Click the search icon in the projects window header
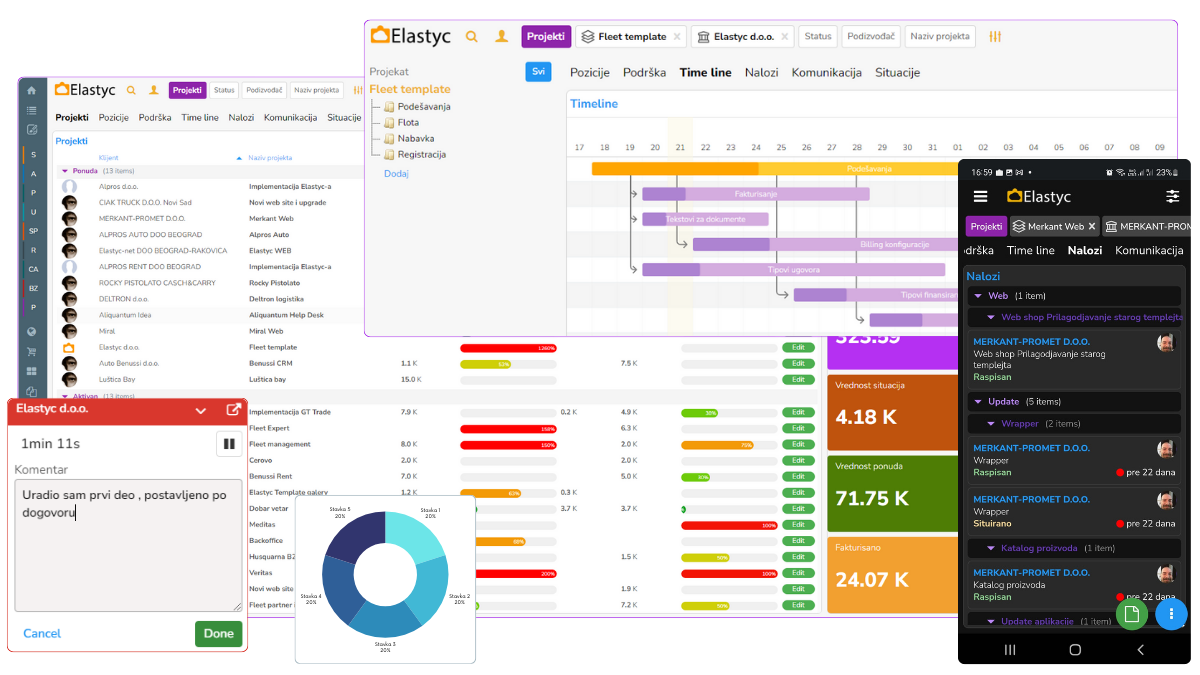Screen dimensions: 1200x675 131,90
